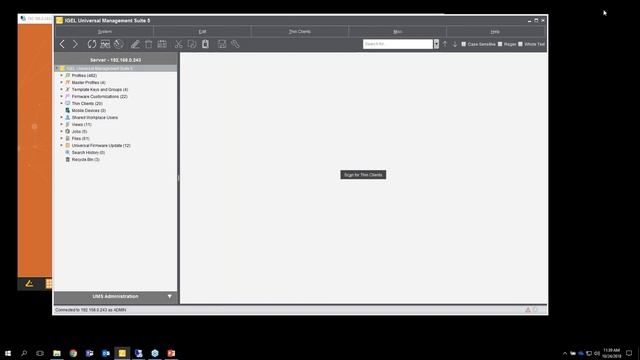Go back with the left arrow toolbar icon
This screenshot has width=640, height=360.
pos(62,44)
